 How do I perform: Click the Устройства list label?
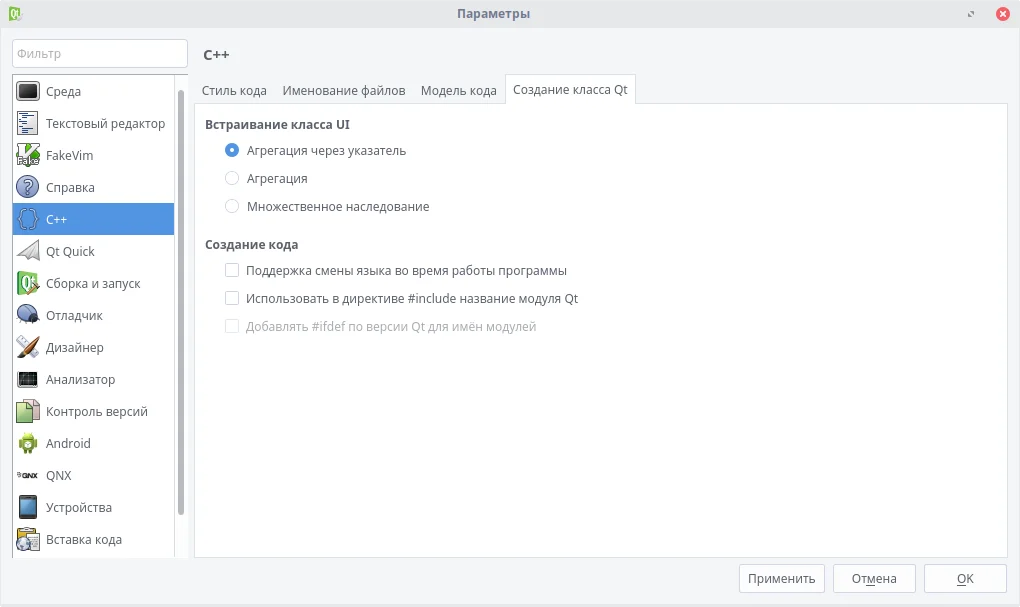79,507
